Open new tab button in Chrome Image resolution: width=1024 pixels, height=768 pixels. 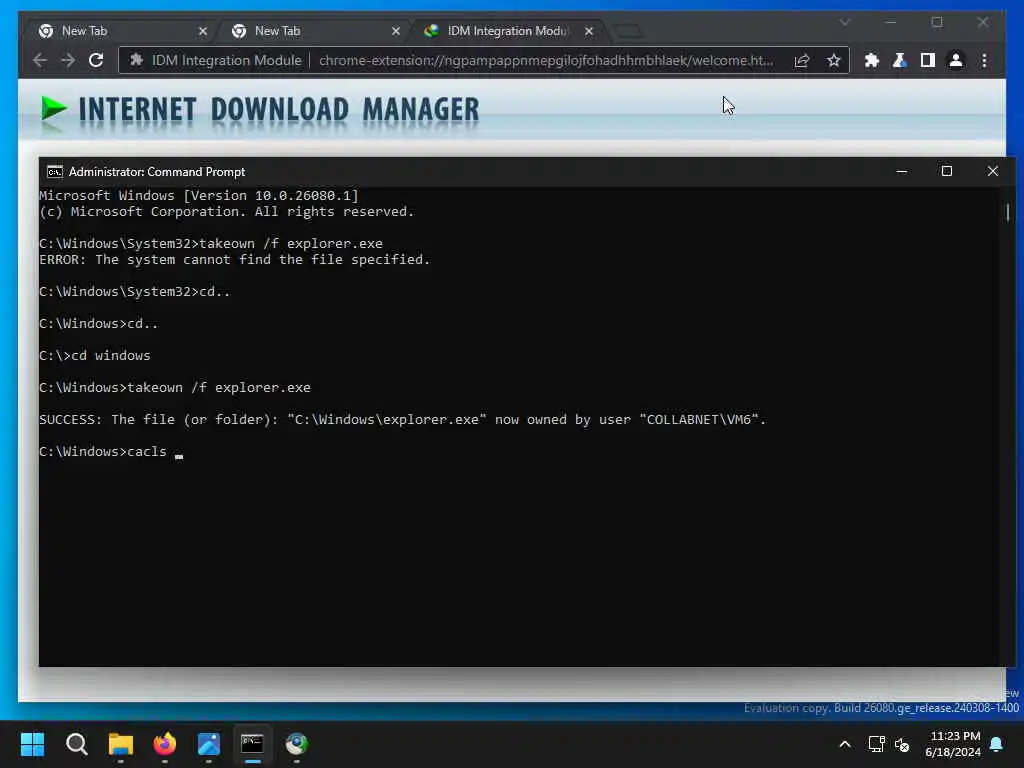coord(628,31)
